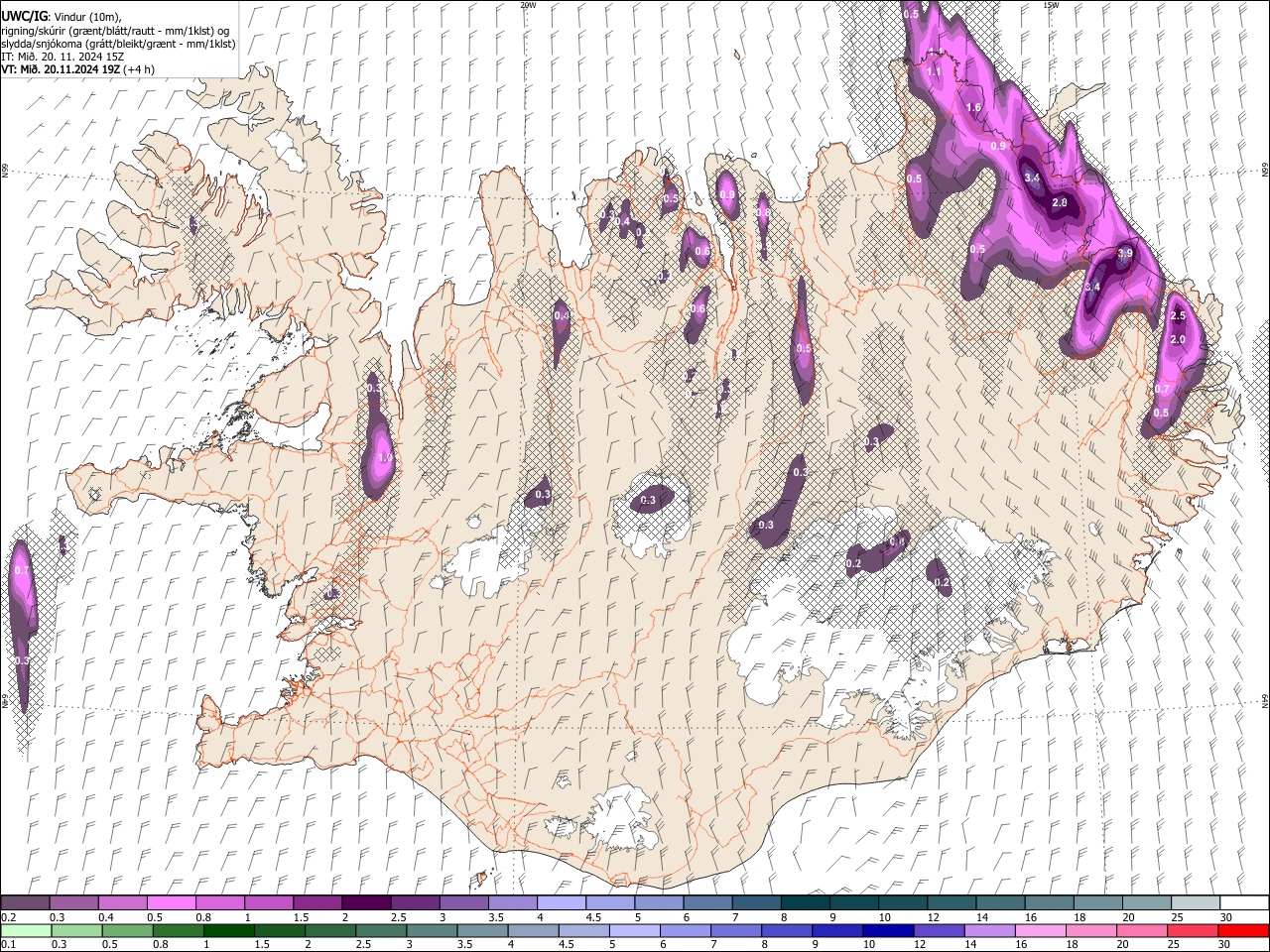Click the 1.1 precipitation value on map
This screenshot has height=952, width=1270.
934,72
